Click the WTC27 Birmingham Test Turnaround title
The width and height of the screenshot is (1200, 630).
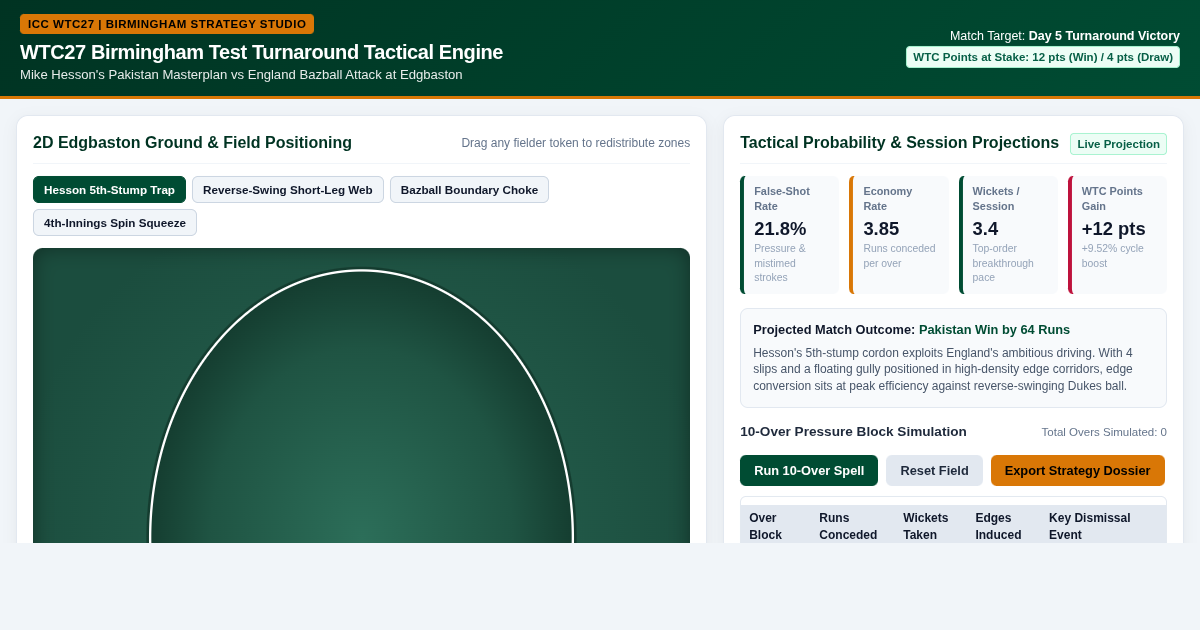point(261,52)
